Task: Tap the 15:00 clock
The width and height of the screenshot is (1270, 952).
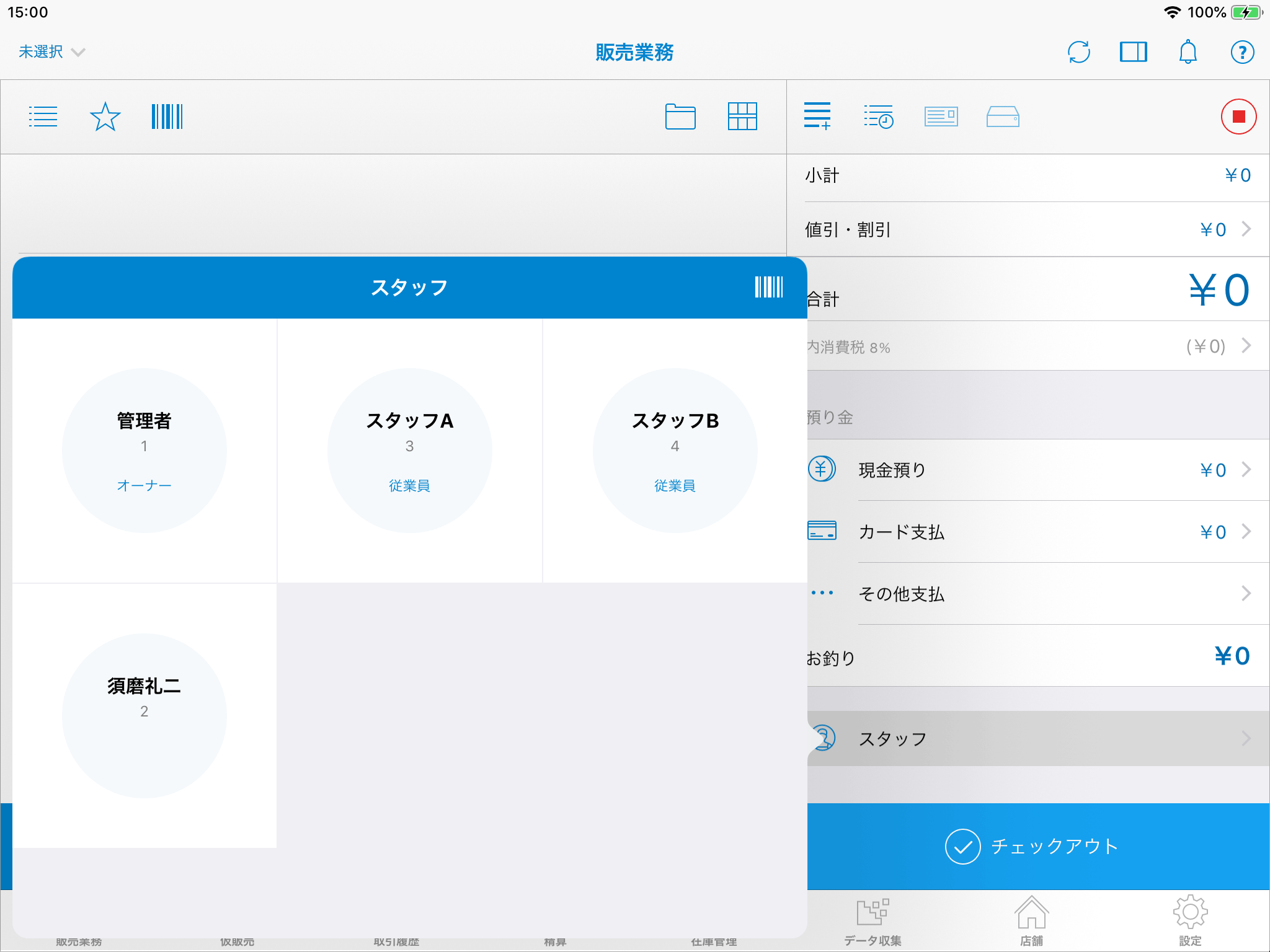Action: (x=28, y=12)
